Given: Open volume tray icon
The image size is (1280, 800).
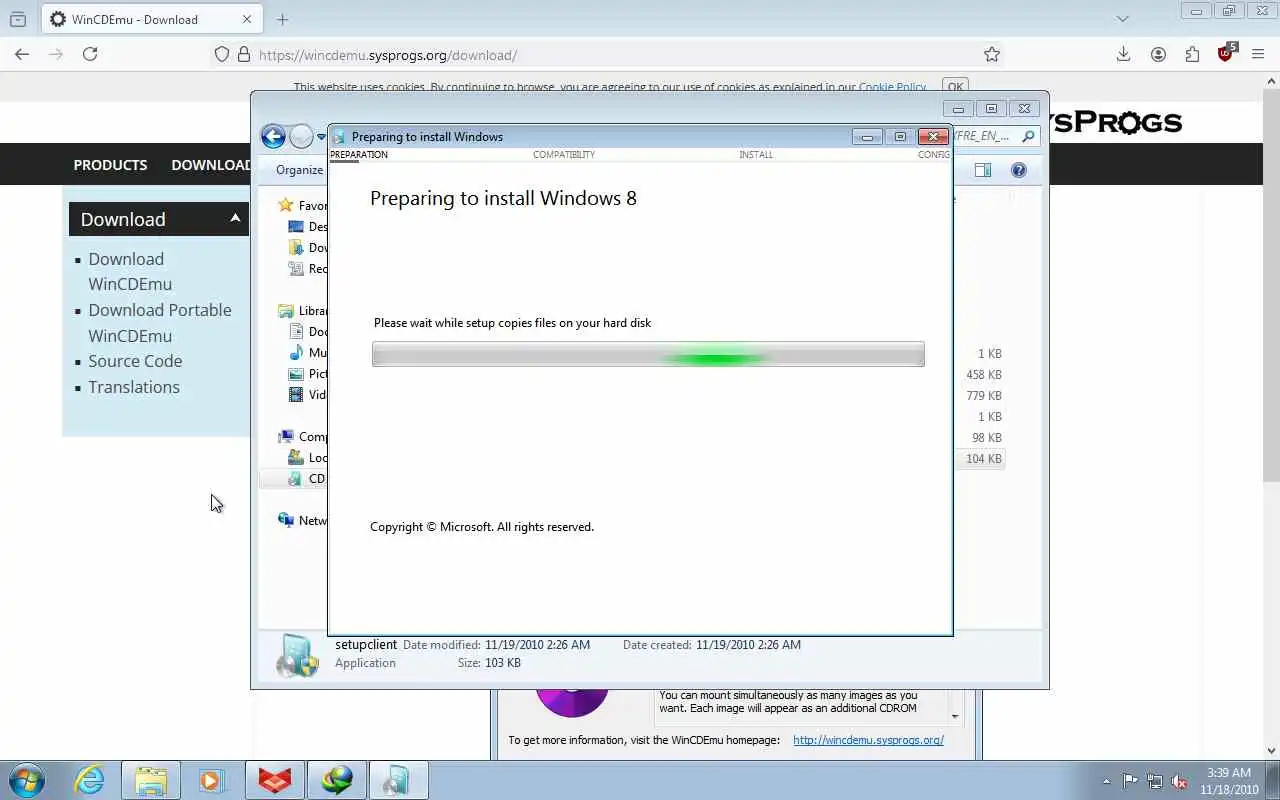Looking at the screenshot, I should click(1180, 781).
